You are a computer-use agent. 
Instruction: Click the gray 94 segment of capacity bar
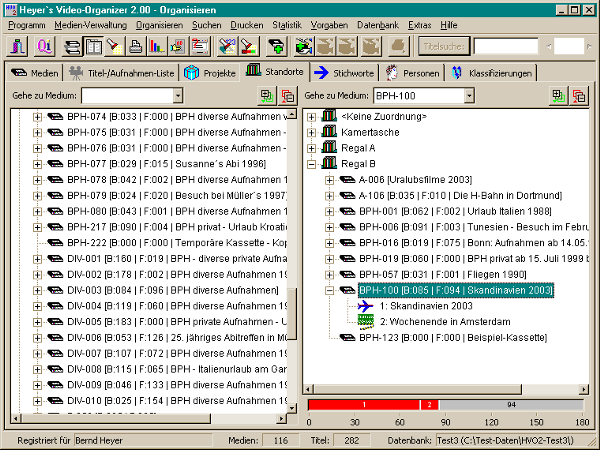(x=511, y=404)
